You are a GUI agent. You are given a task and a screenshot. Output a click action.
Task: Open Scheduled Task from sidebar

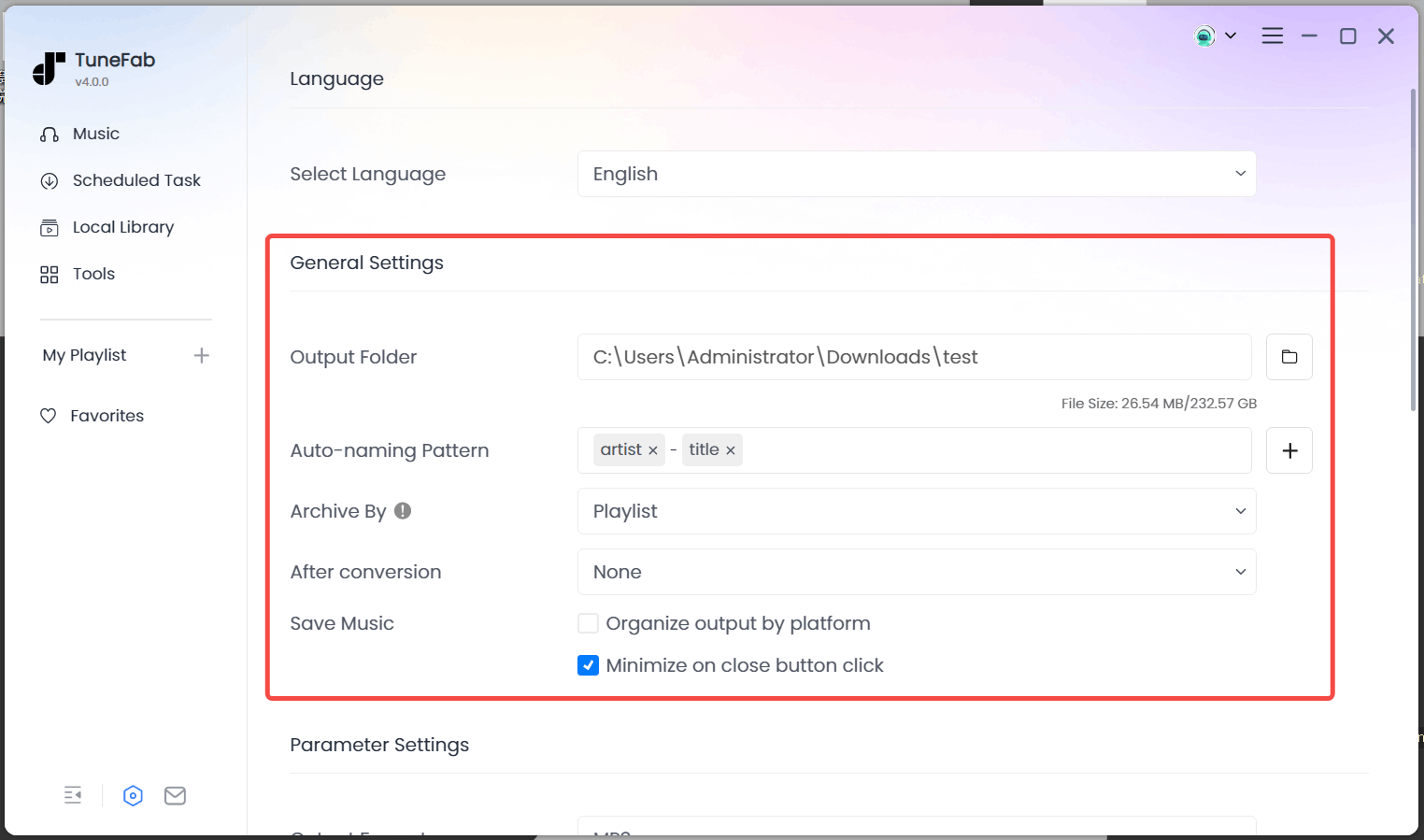coord(135,180)
